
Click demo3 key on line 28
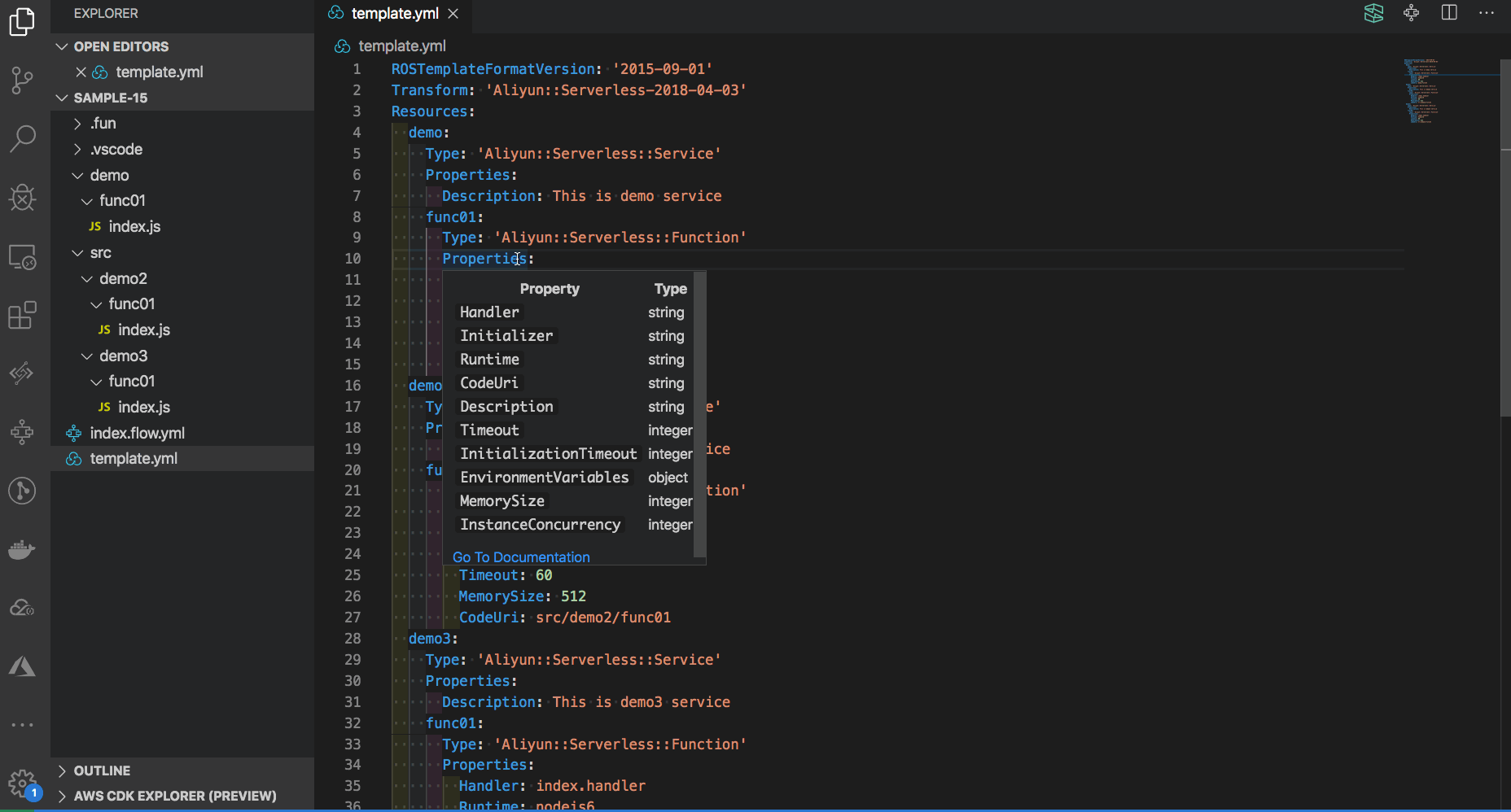point(429,639)
